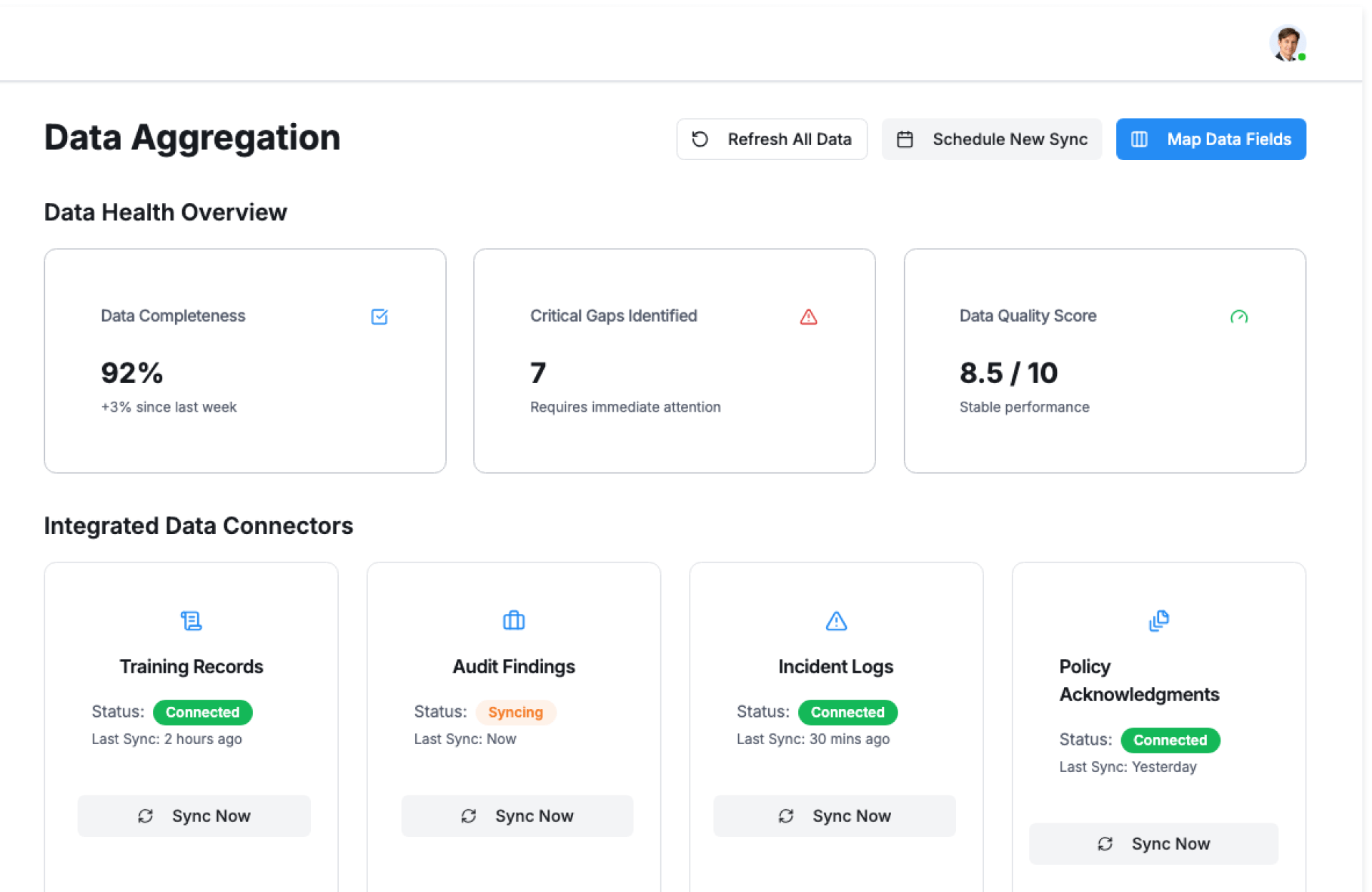Click the Incident Logs triangle alert icon
This screenshot has height=892, width=1372.
pyautogui.click(x=836, y=620)
